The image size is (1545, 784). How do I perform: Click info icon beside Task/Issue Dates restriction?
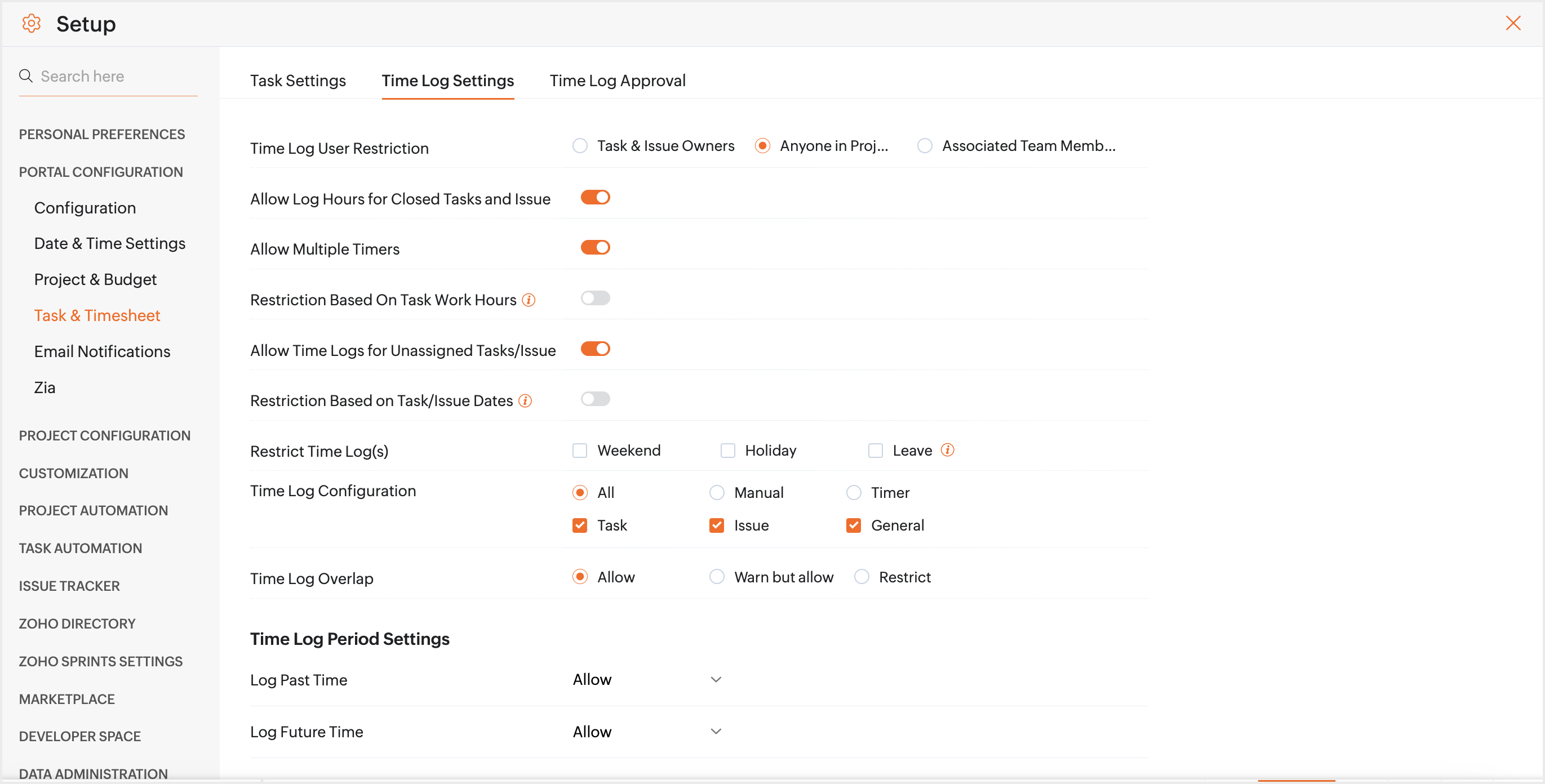click(525, 400)
